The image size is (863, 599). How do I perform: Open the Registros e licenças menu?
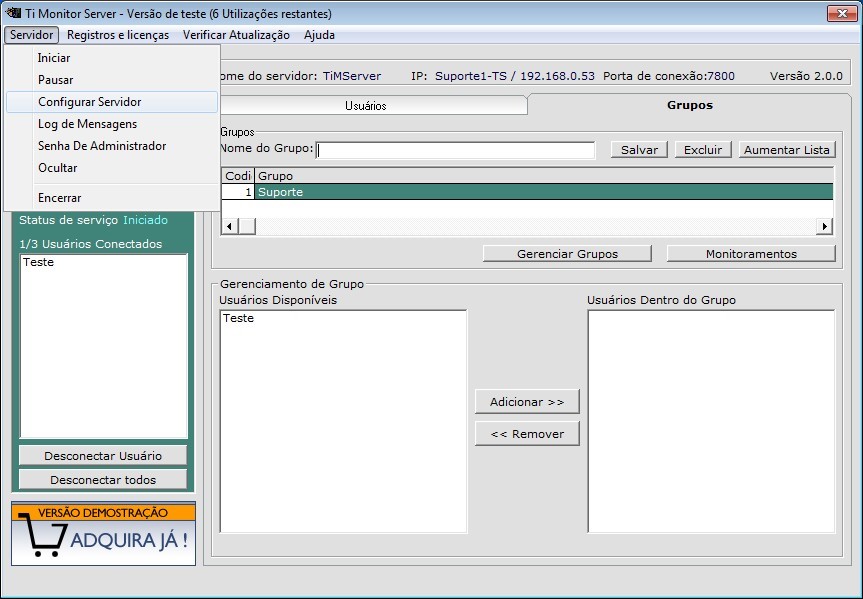[120, 35]
